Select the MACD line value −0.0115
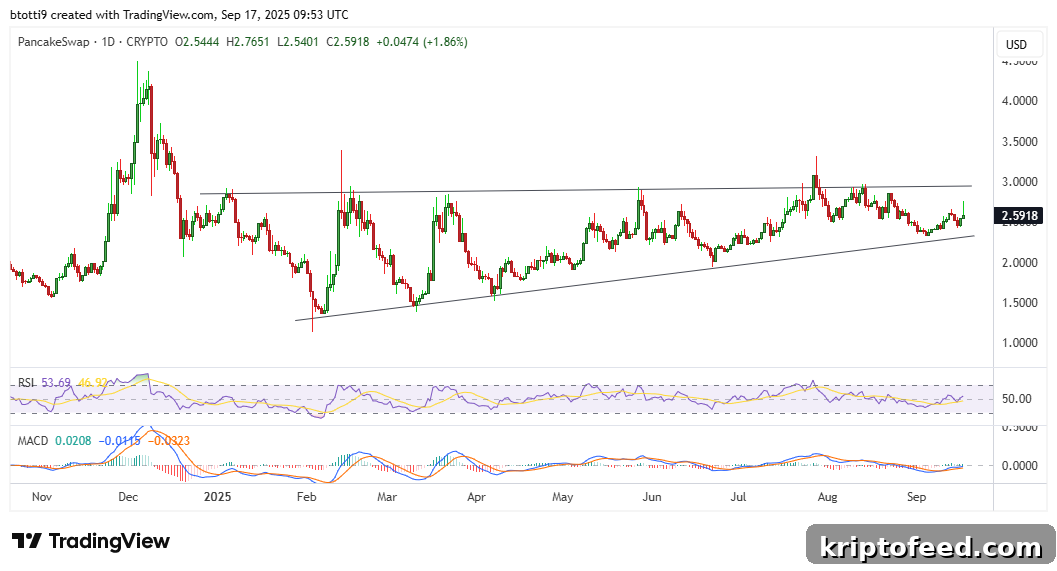 click(119, 441)
